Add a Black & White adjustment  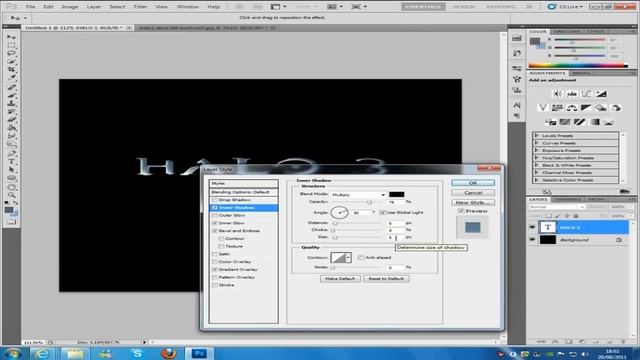(x=587, y=108)
